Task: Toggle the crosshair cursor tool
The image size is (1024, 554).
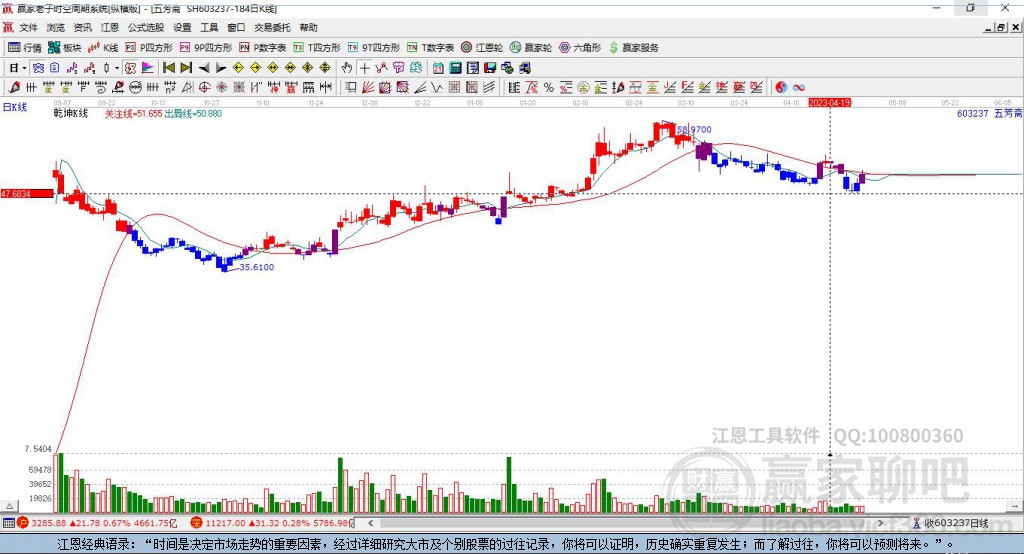Action: click(364, 68)
